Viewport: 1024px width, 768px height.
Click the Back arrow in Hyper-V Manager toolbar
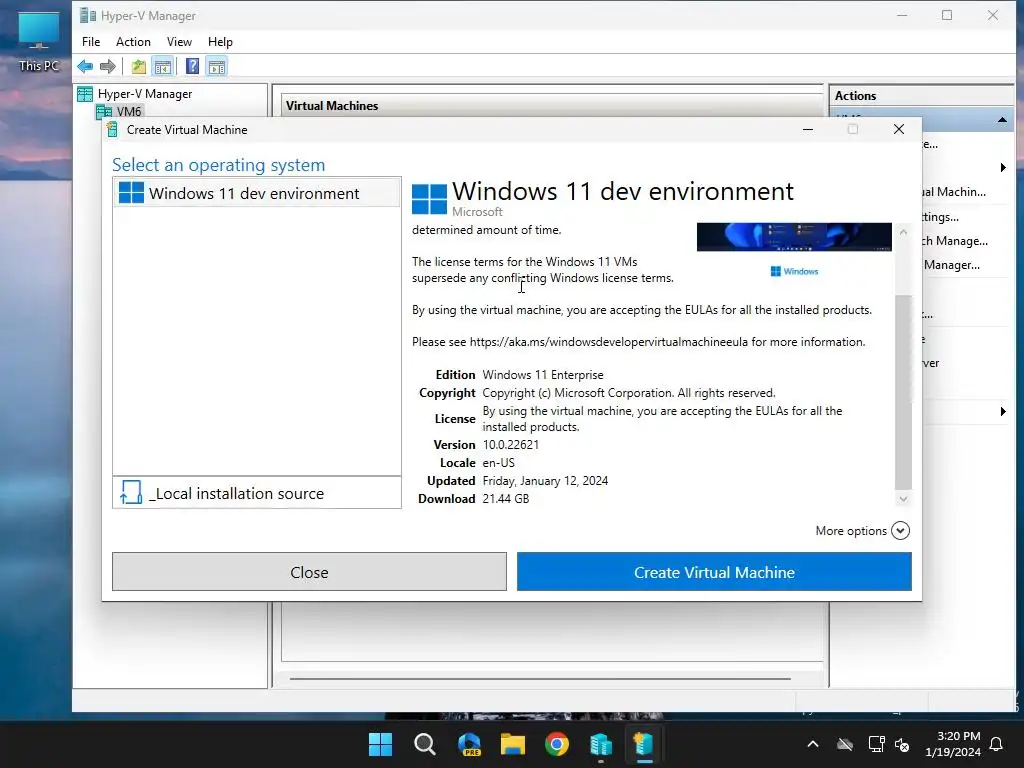[85, 66]
